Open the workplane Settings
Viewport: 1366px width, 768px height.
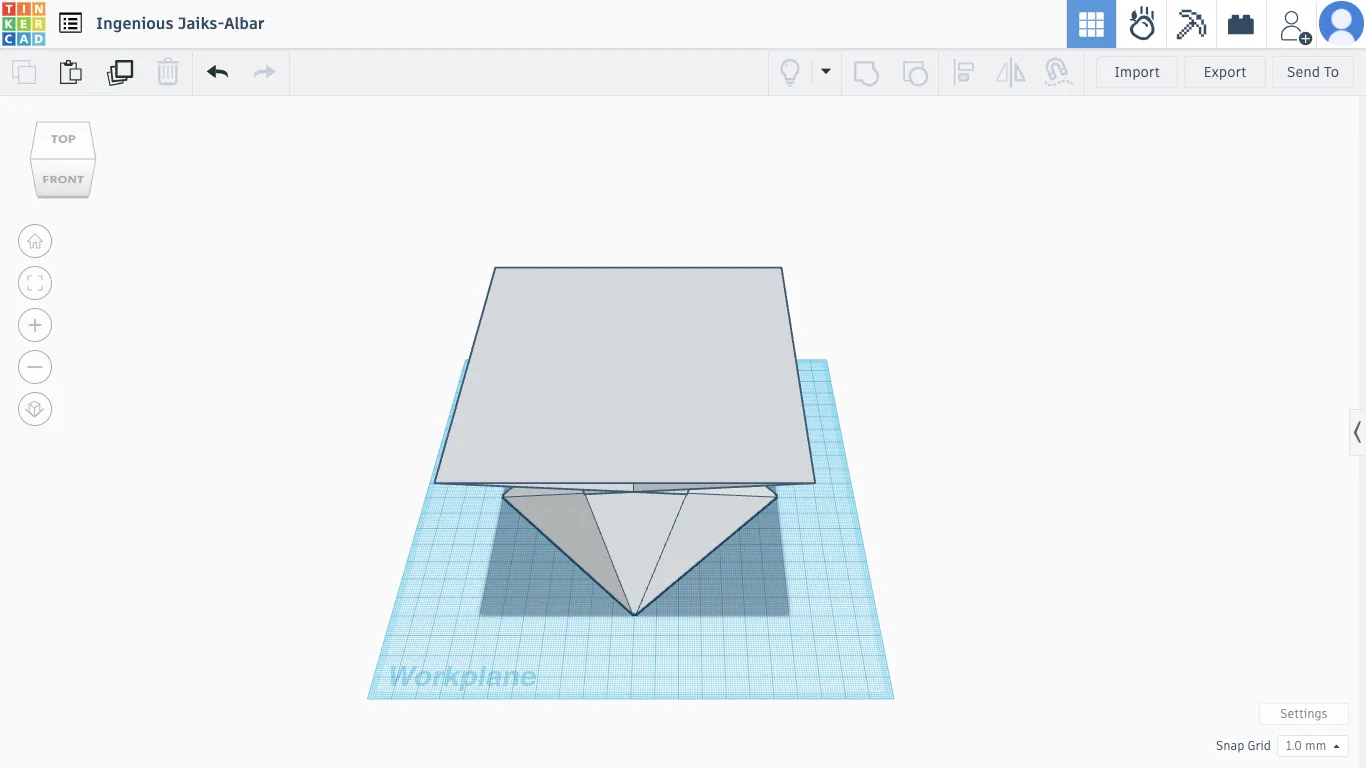pos(1303,713)
